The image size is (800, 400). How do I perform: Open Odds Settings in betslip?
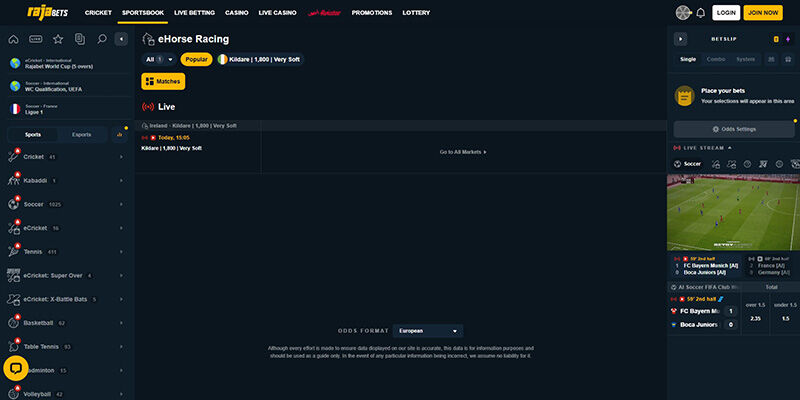734,130
